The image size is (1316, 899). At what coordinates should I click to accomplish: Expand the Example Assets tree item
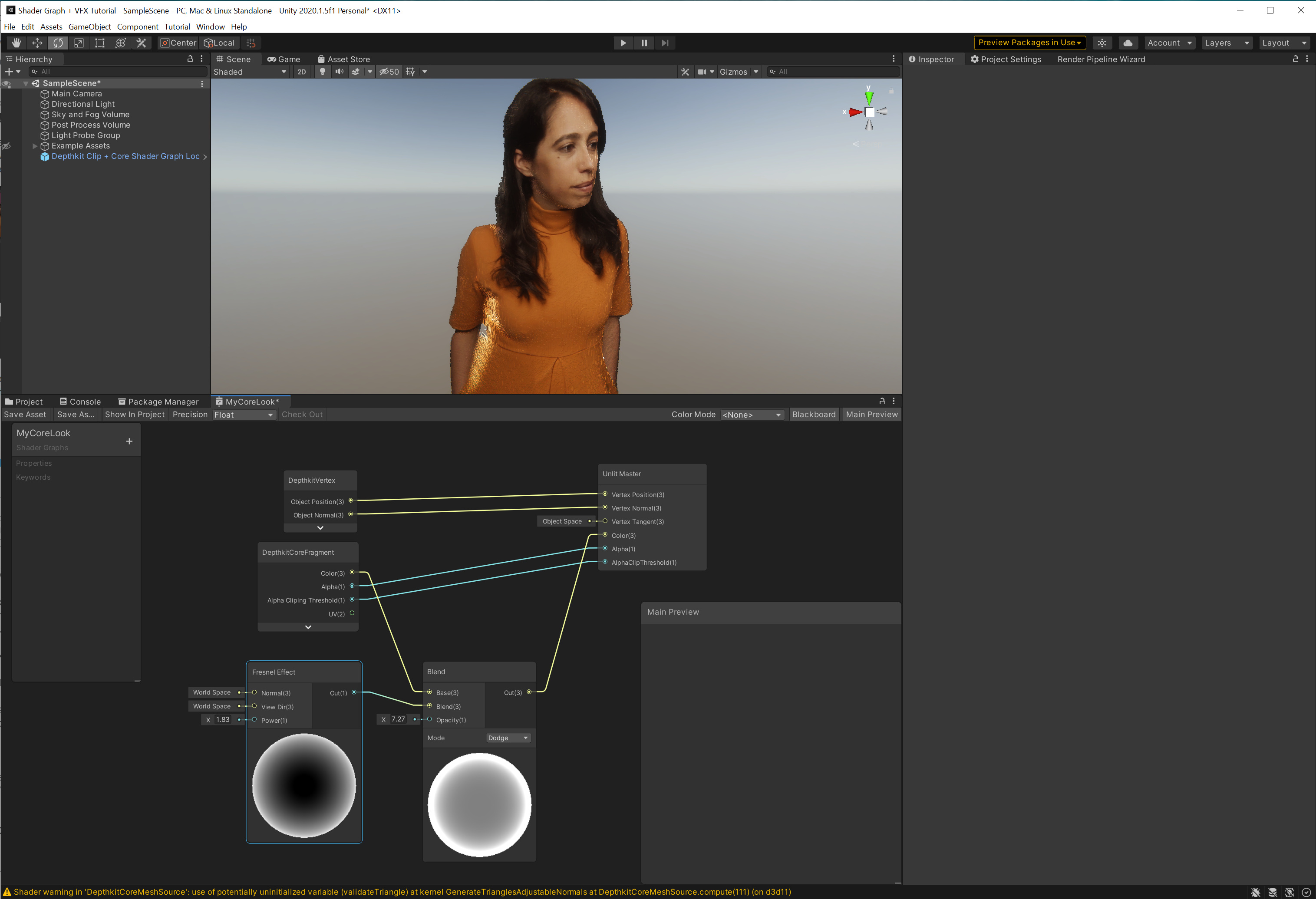coord(35,146)
